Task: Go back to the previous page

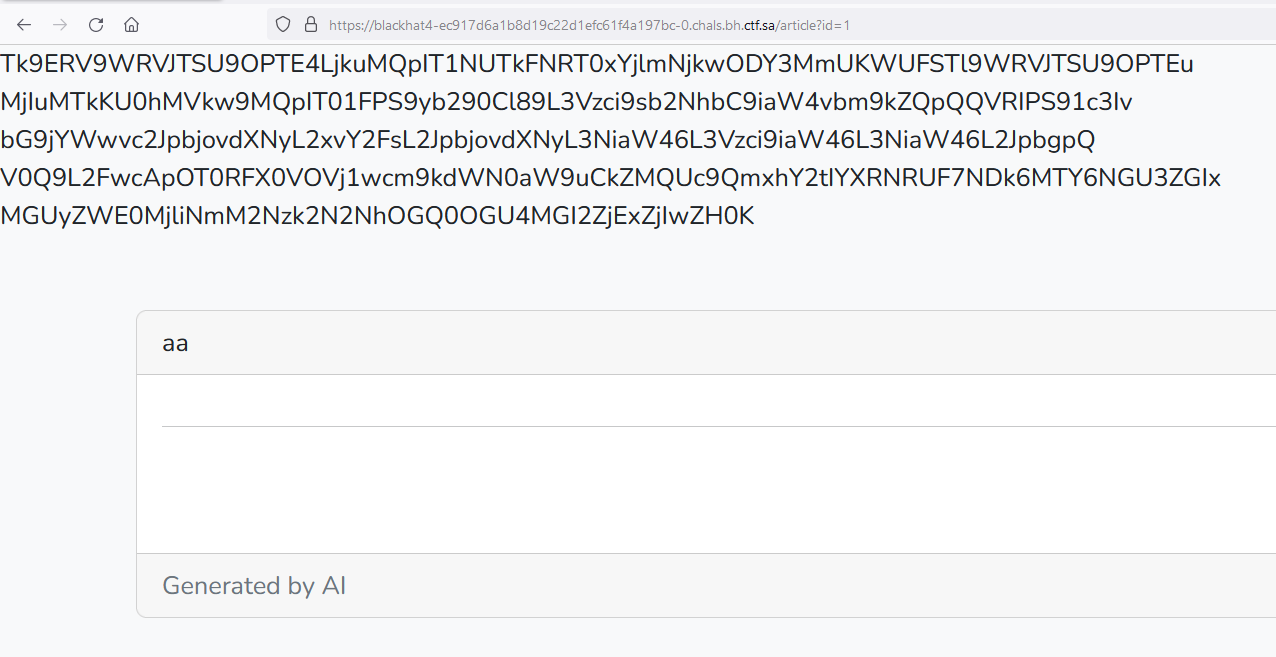Action: [x=24, y=25]
